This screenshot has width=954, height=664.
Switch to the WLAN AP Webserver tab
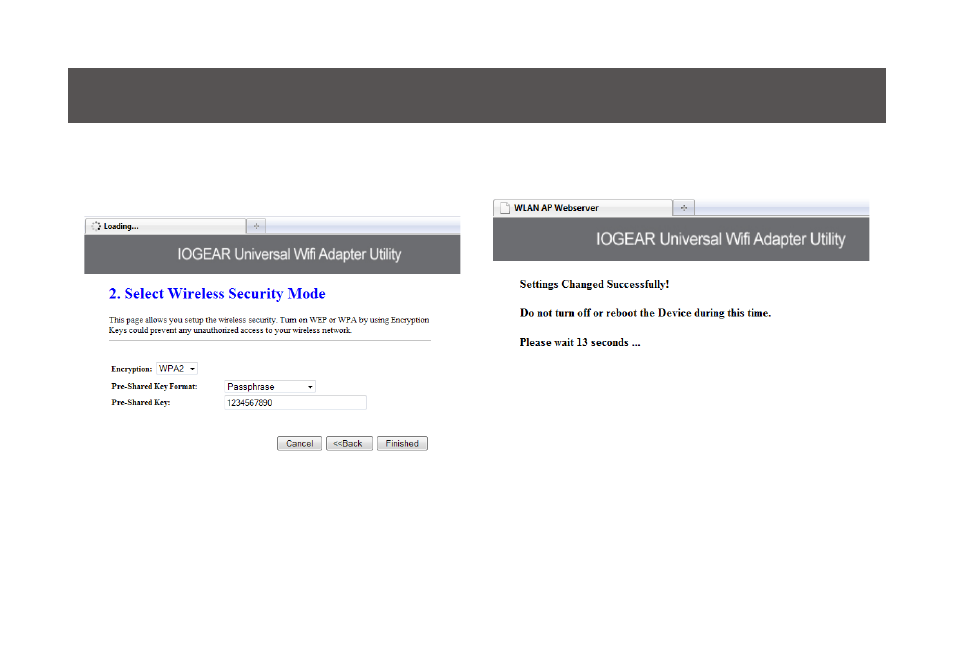(x=583, y=208)
